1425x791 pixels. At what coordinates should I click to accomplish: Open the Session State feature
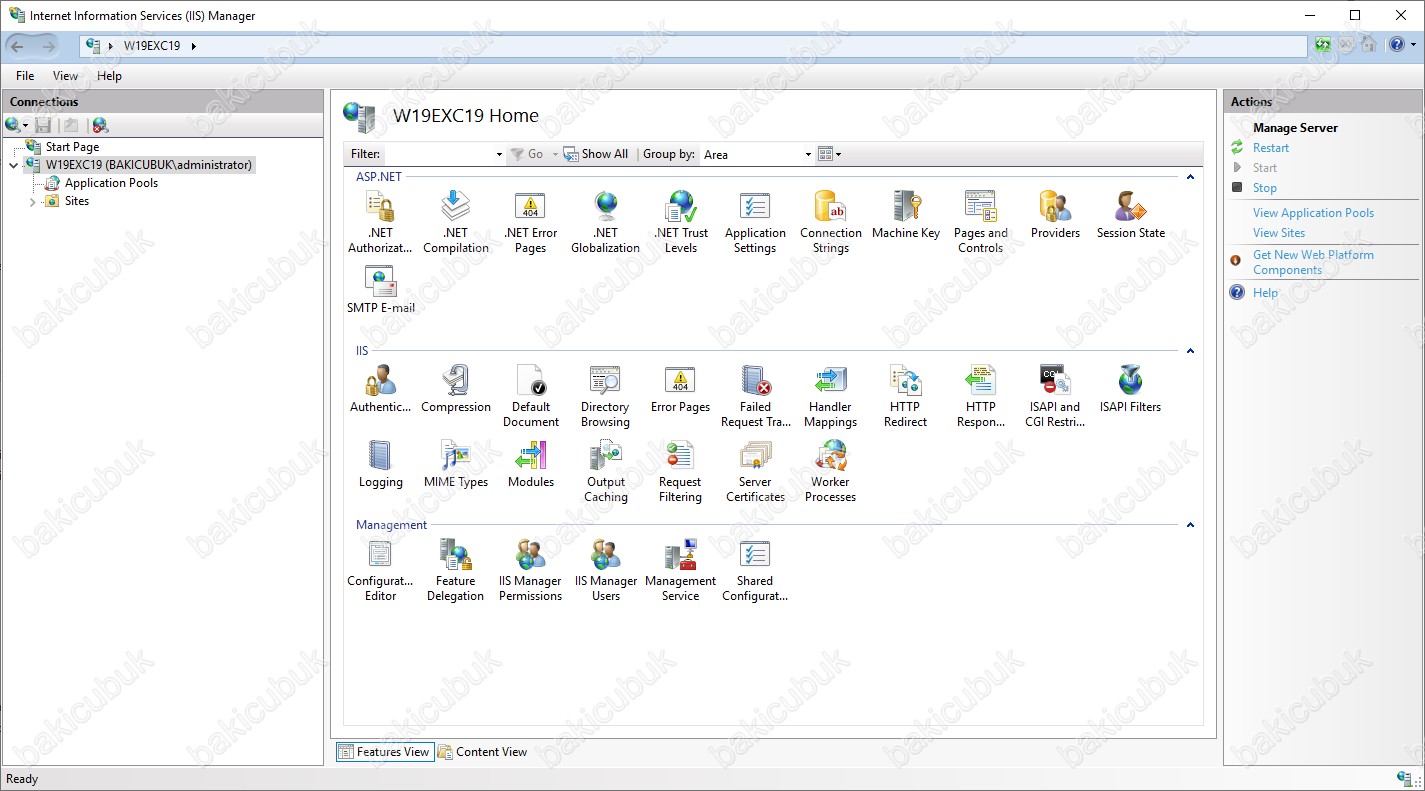tap(1130, 215)
